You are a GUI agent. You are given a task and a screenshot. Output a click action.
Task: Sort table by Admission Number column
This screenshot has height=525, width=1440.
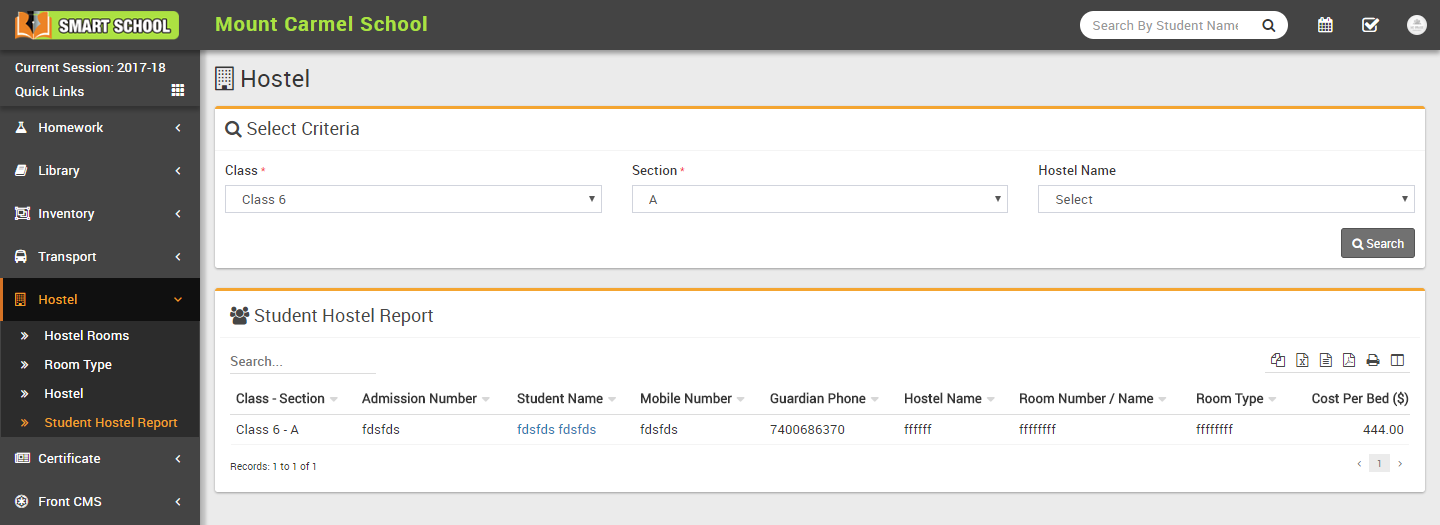pyautogui.click(x=419, y=399)
